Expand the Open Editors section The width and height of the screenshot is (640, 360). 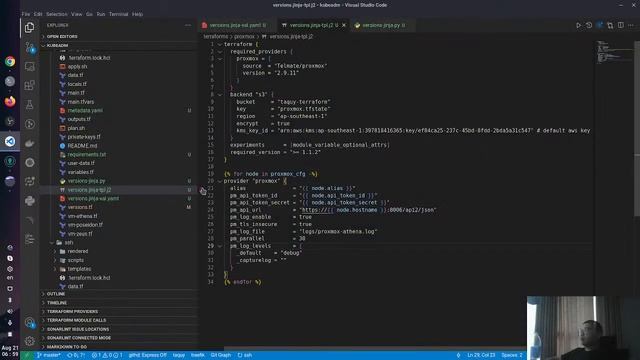coord(118,37)
